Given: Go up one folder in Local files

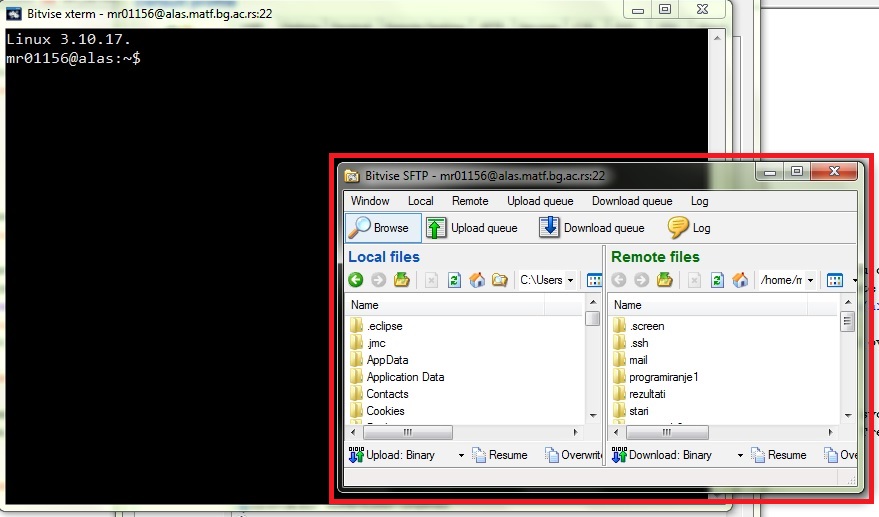Looking at the screenshot, I should [x=401, y=280].
